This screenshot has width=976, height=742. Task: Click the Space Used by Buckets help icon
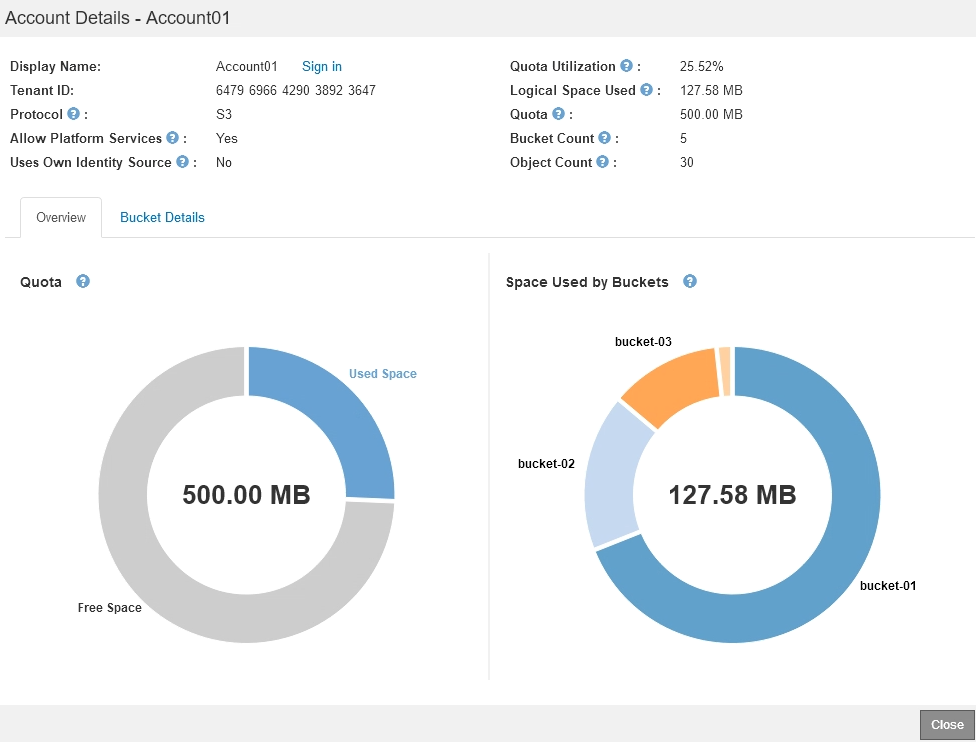[690, 282]
